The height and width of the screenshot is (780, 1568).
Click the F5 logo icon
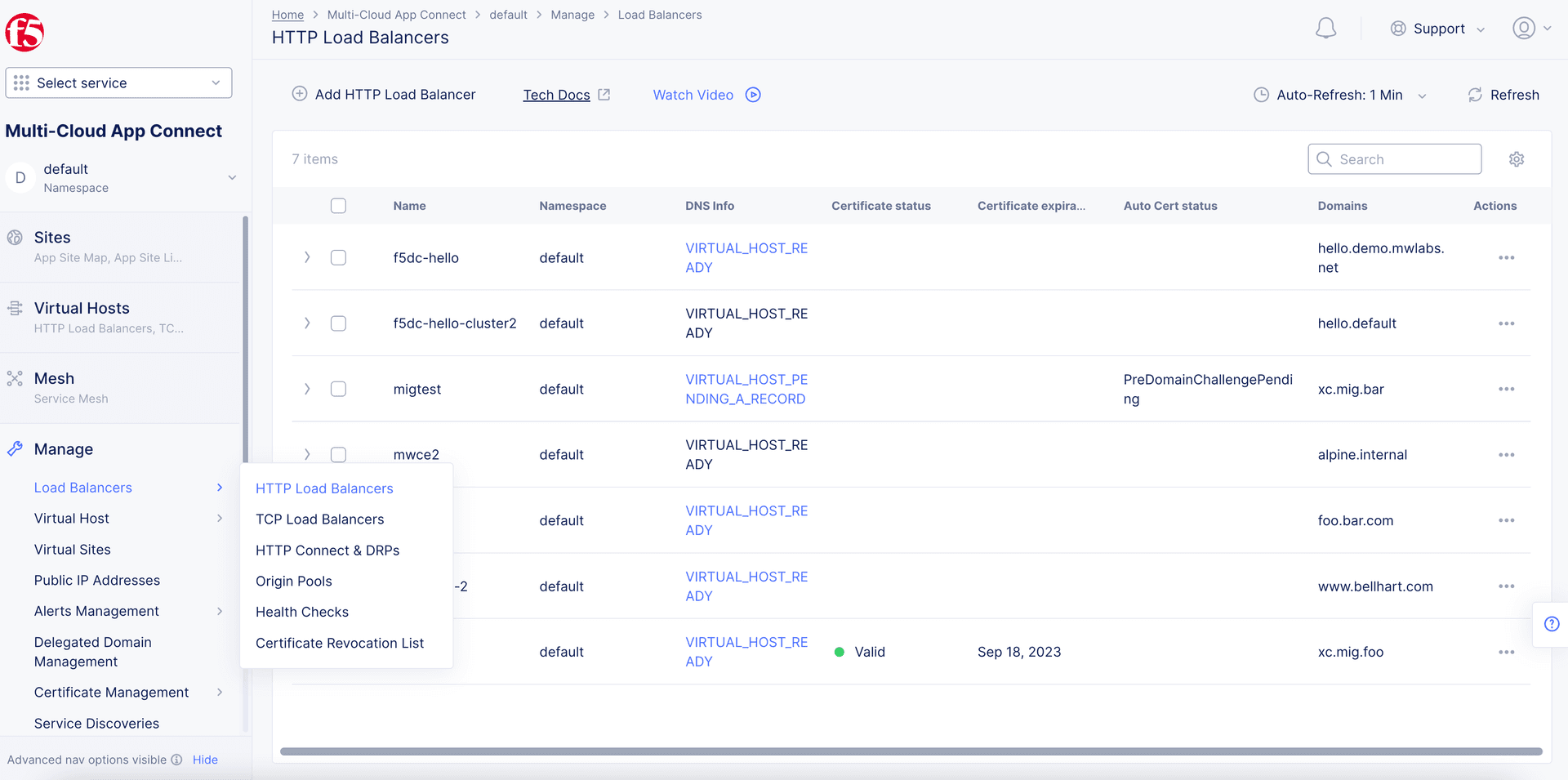click(24, 32)
